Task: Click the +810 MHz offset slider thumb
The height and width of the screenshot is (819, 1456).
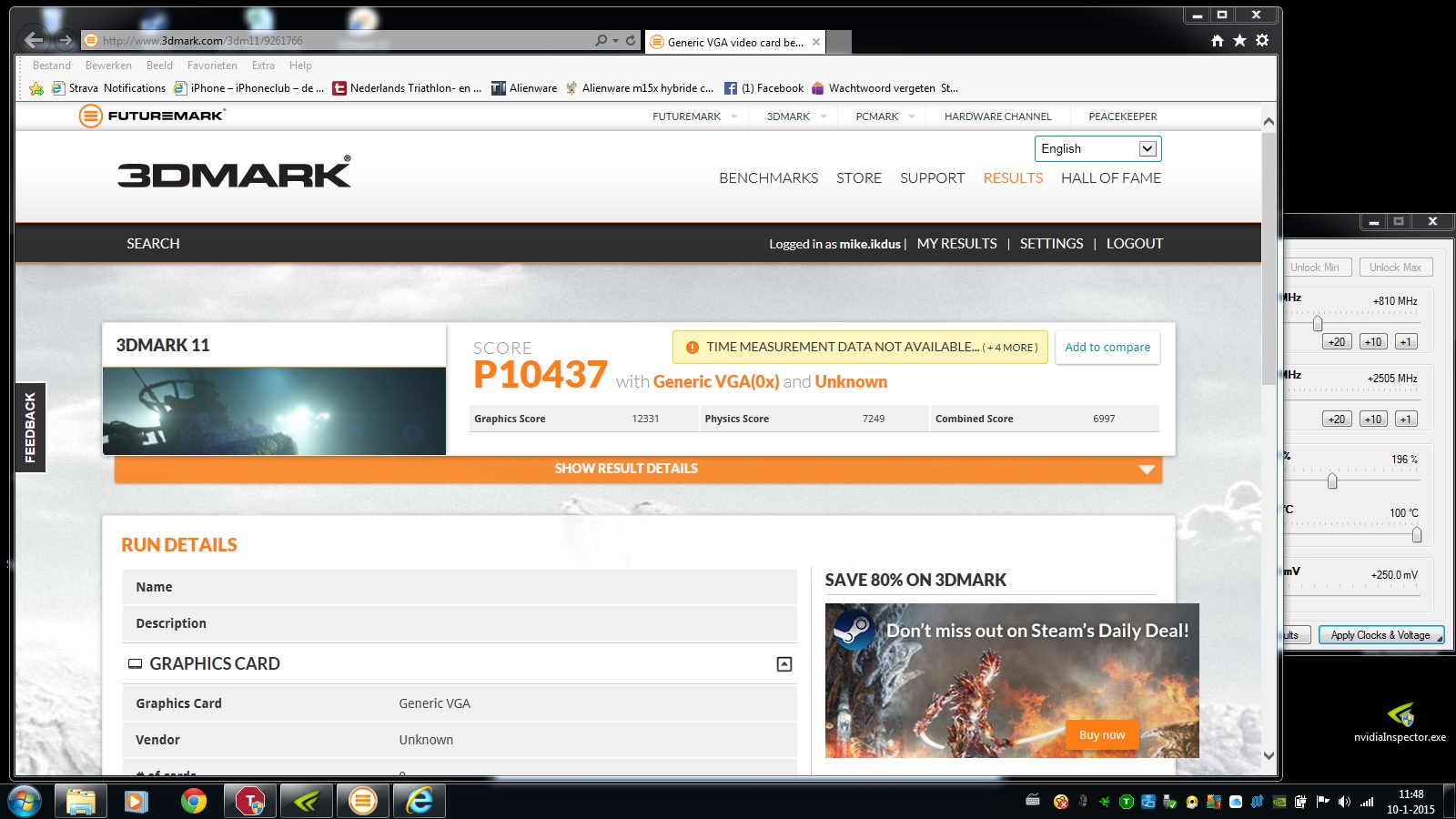Action: pos(1318,323)
